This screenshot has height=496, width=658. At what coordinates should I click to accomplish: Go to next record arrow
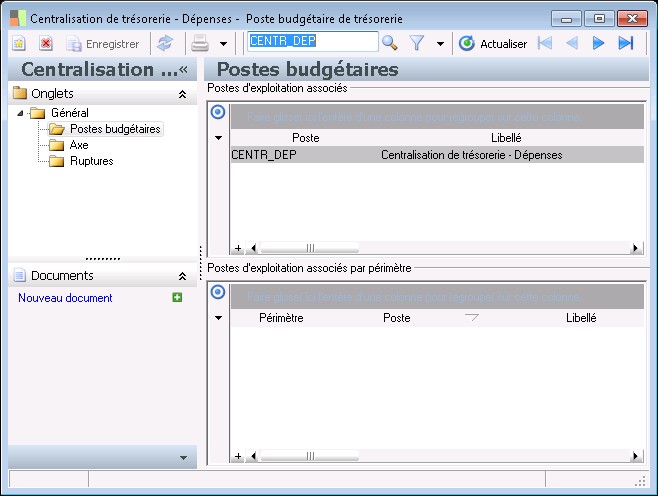point(598,43)
